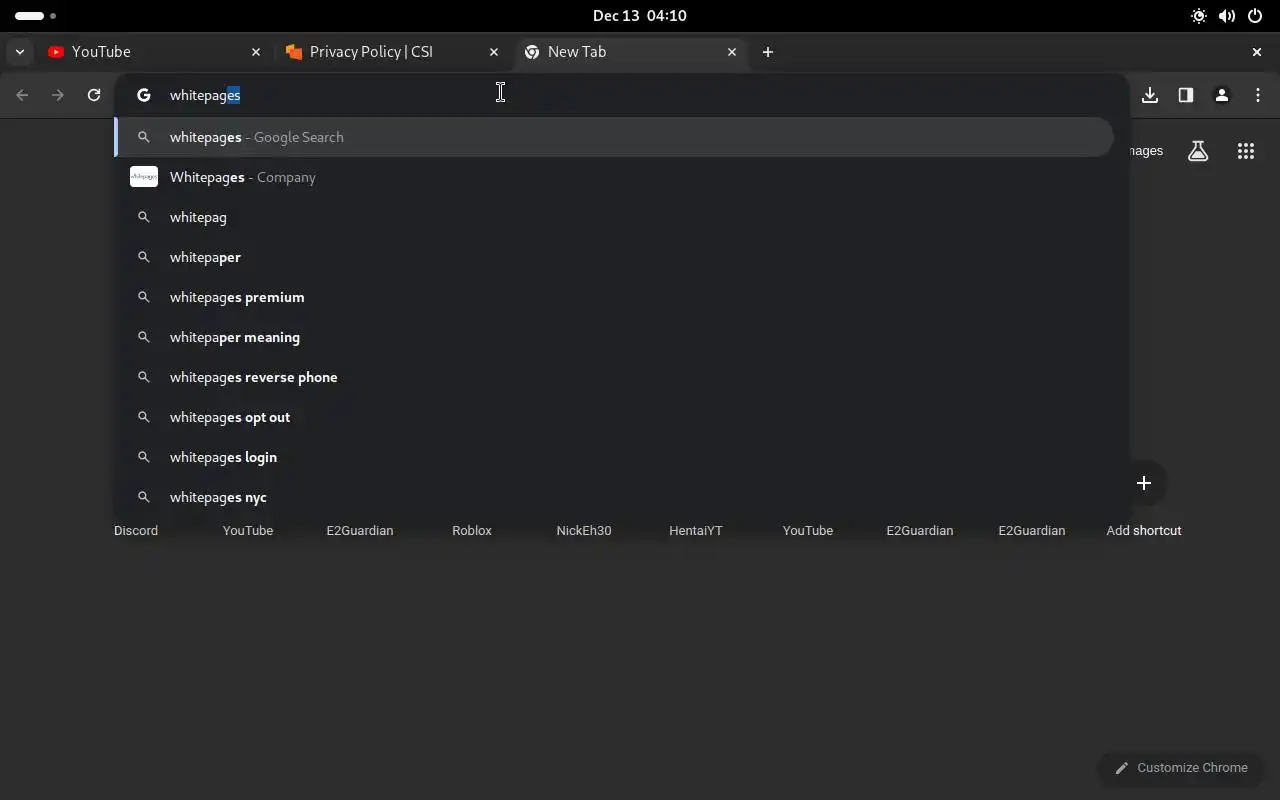Switch to the YouTube tab

[155, 52]
